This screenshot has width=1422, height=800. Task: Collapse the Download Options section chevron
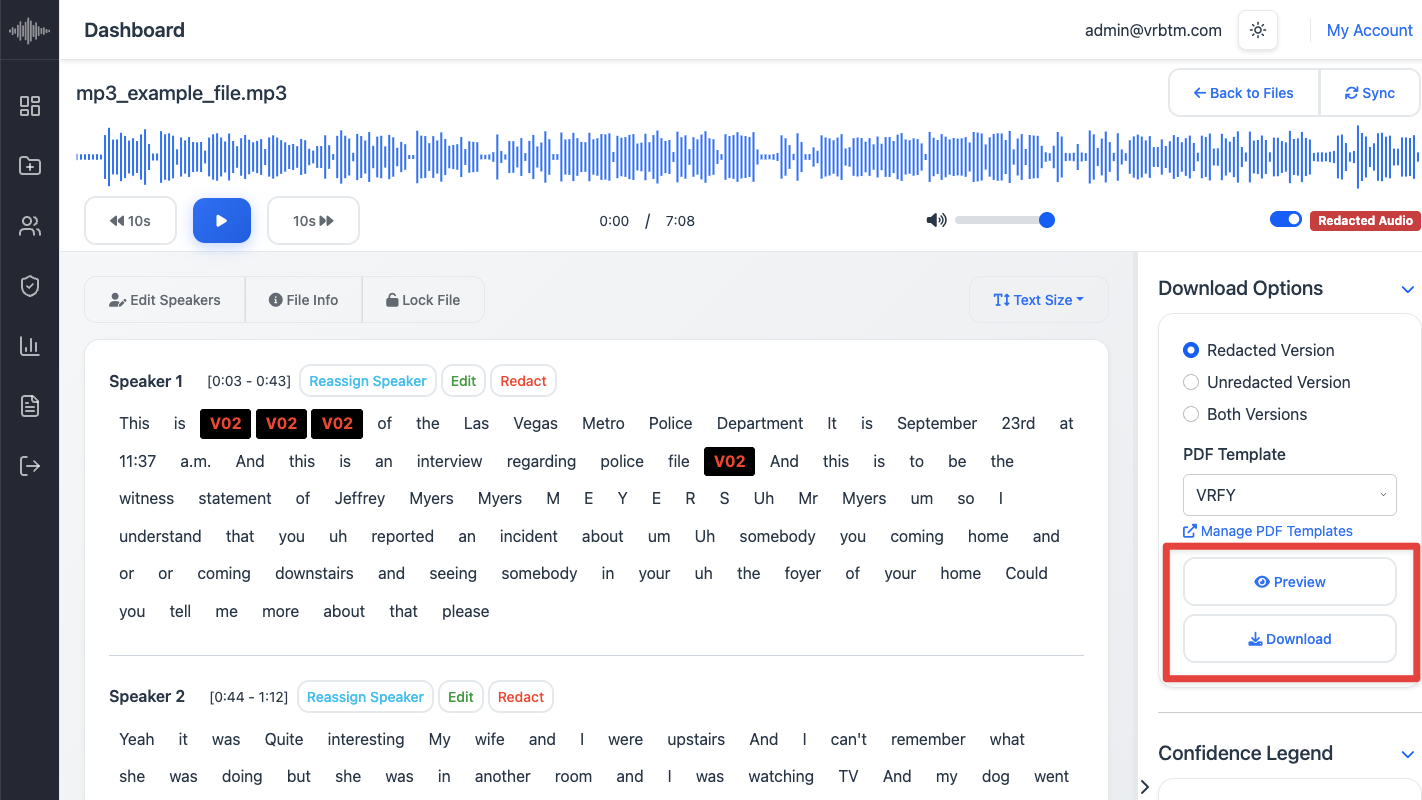pyautogui.click(x=1407, y=289)
